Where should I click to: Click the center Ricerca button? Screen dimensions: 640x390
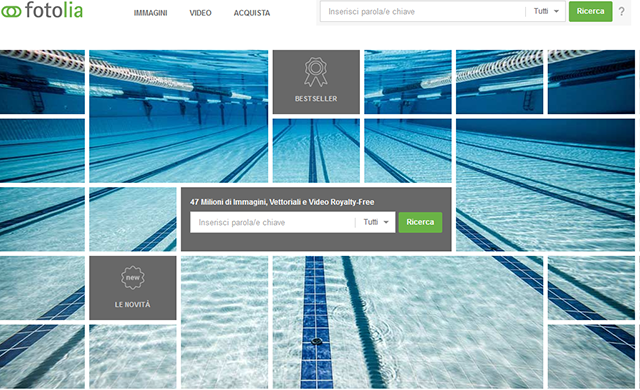(420, 222)
